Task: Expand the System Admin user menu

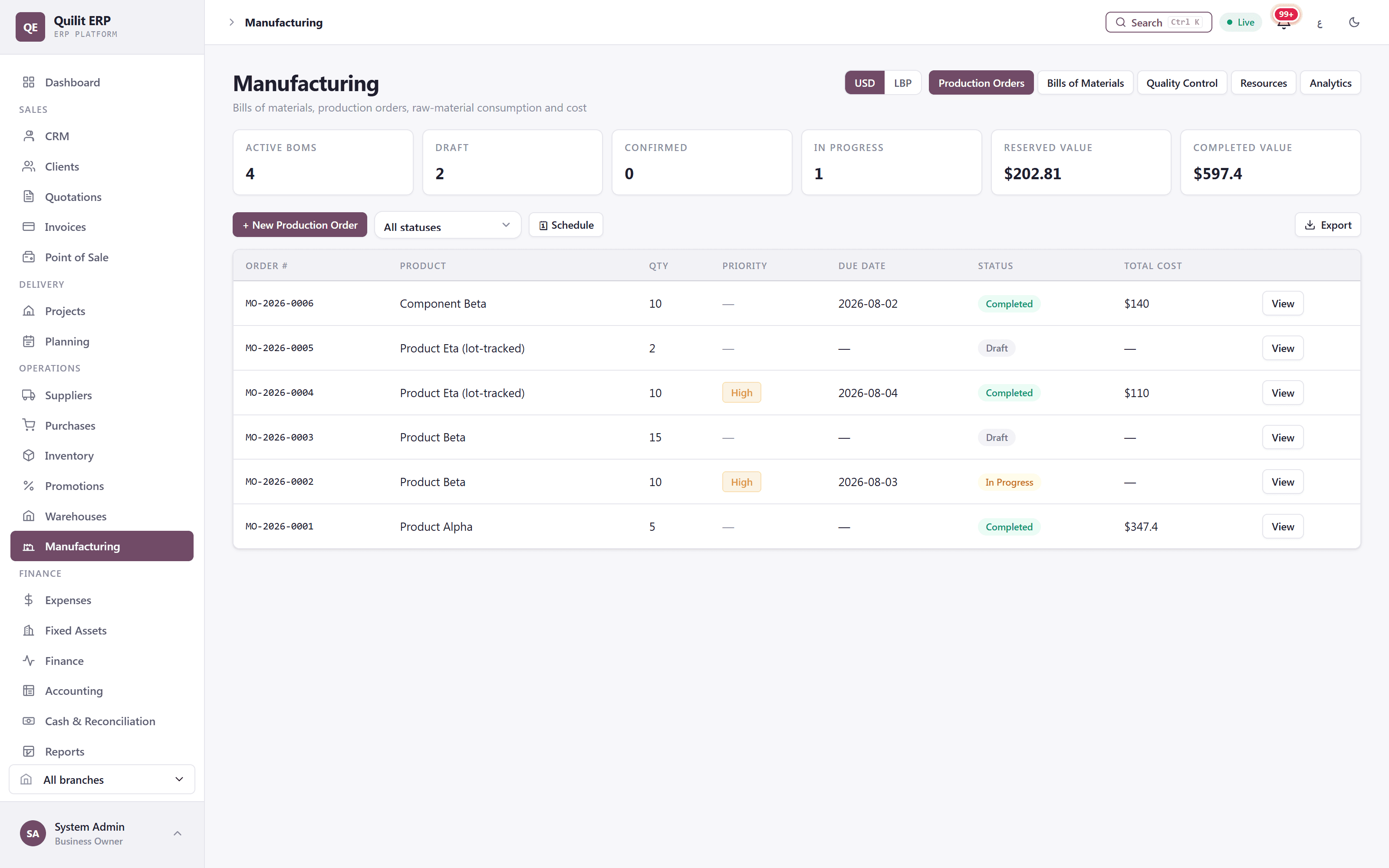Action: point(102,833)
